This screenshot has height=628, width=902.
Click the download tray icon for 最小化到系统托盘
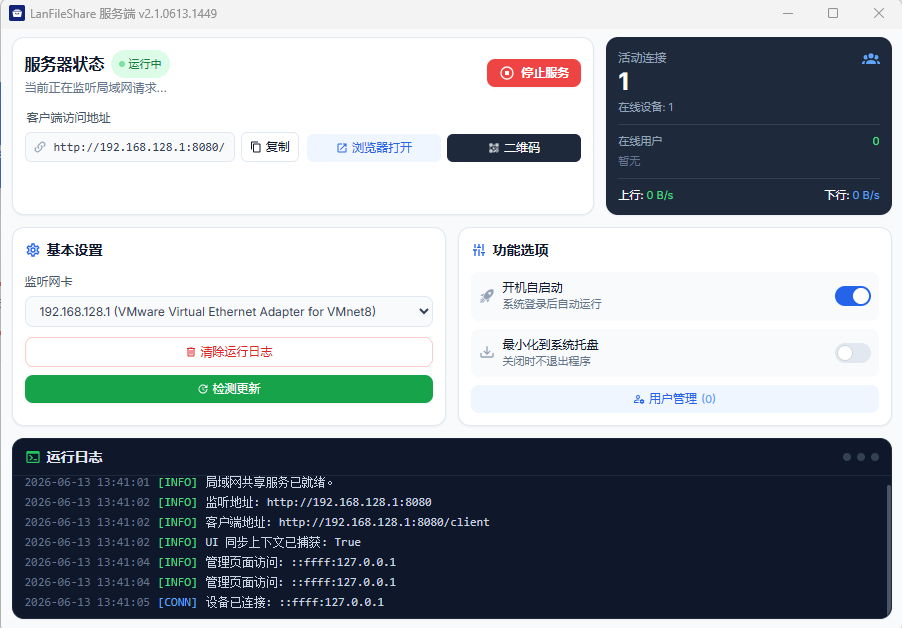pyautogui.click(x=487, y=352)
